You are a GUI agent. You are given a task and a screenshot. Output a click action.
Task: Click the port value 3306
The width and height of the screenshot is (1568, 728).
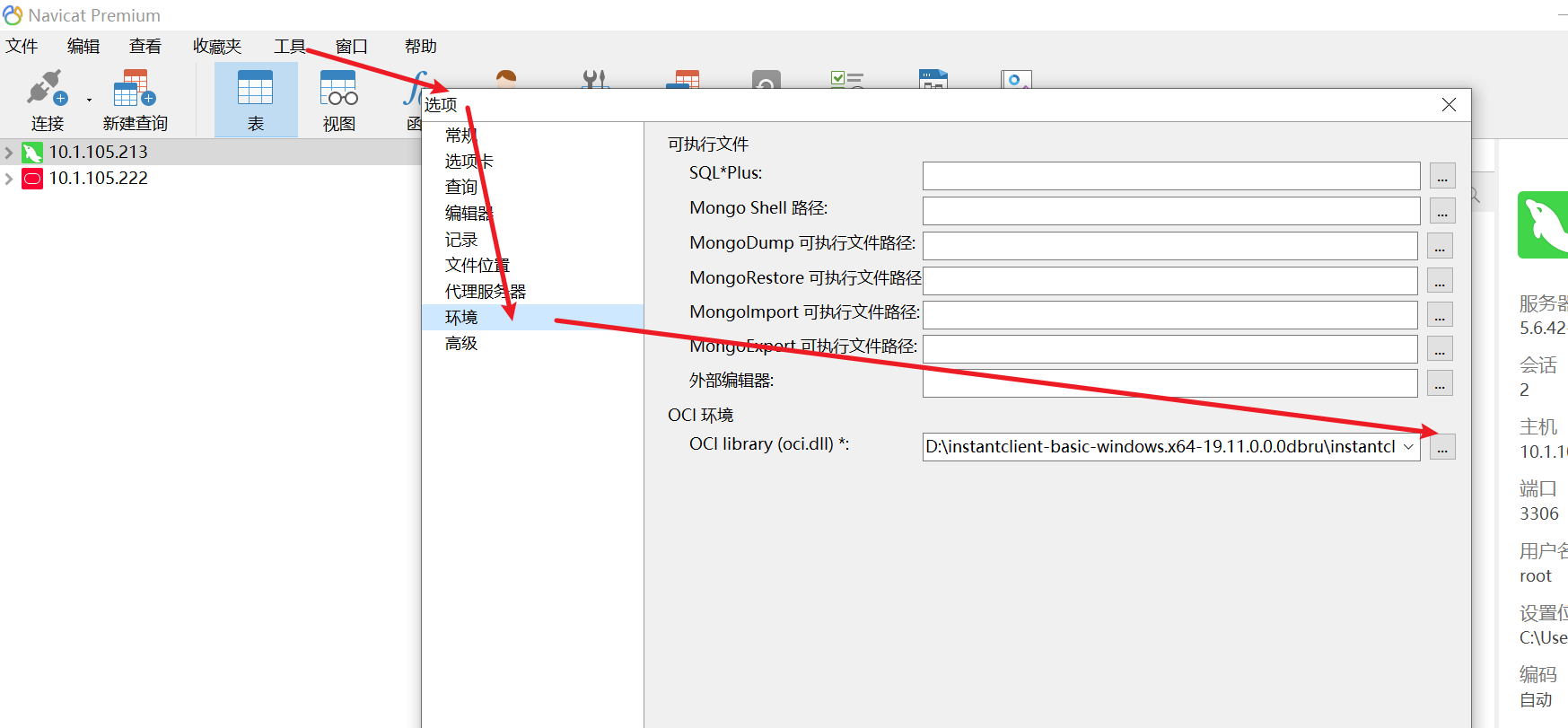click(1539, 514)
